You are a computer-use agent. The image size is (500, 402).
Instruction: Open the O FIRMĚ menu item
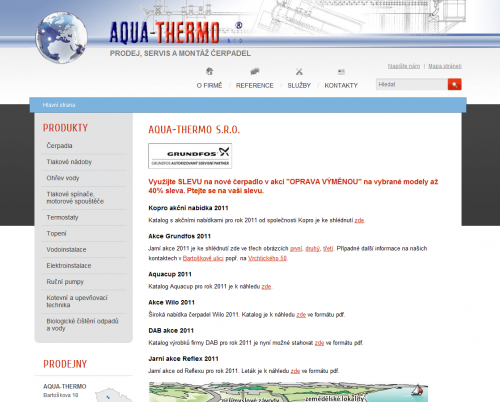tap(209, 86)
